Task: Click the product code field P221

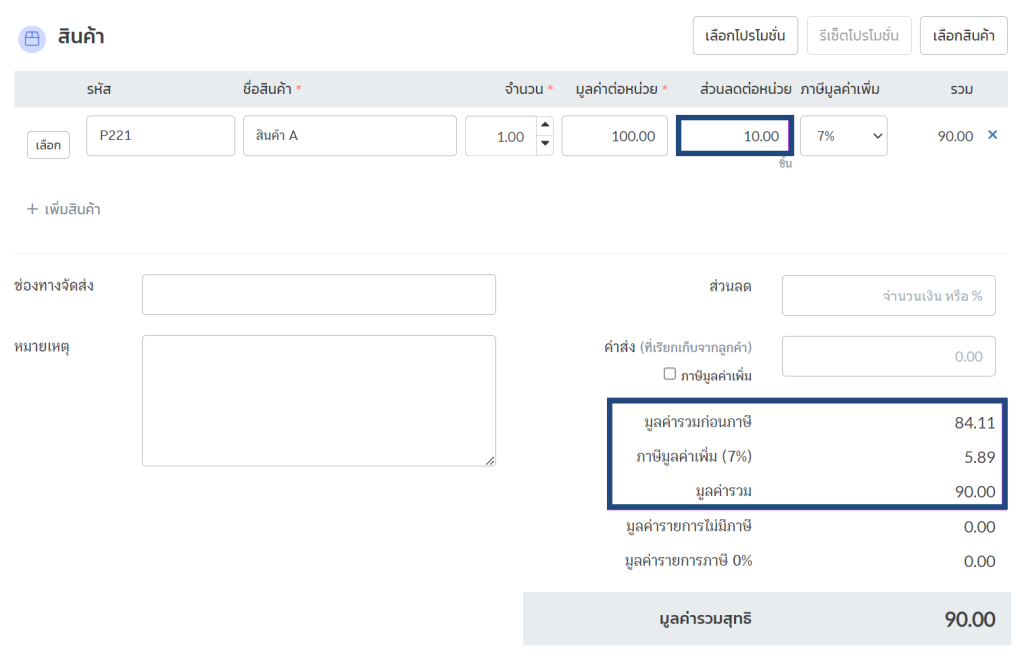Action: pos(161,136)
